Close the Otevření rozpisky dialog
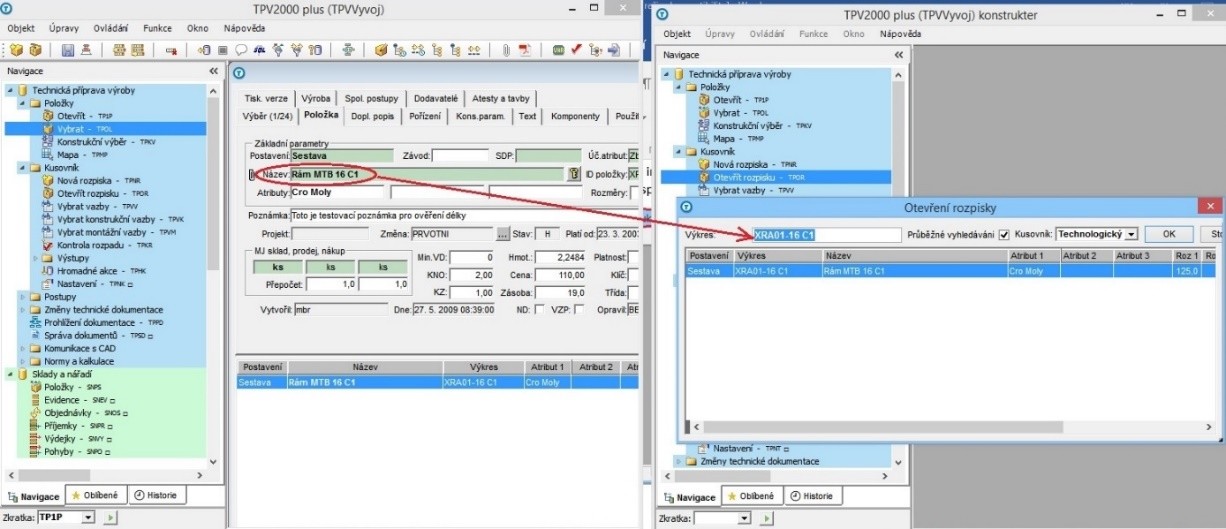This screenshot has height=529, width=1226. (x=1211, y=206)
